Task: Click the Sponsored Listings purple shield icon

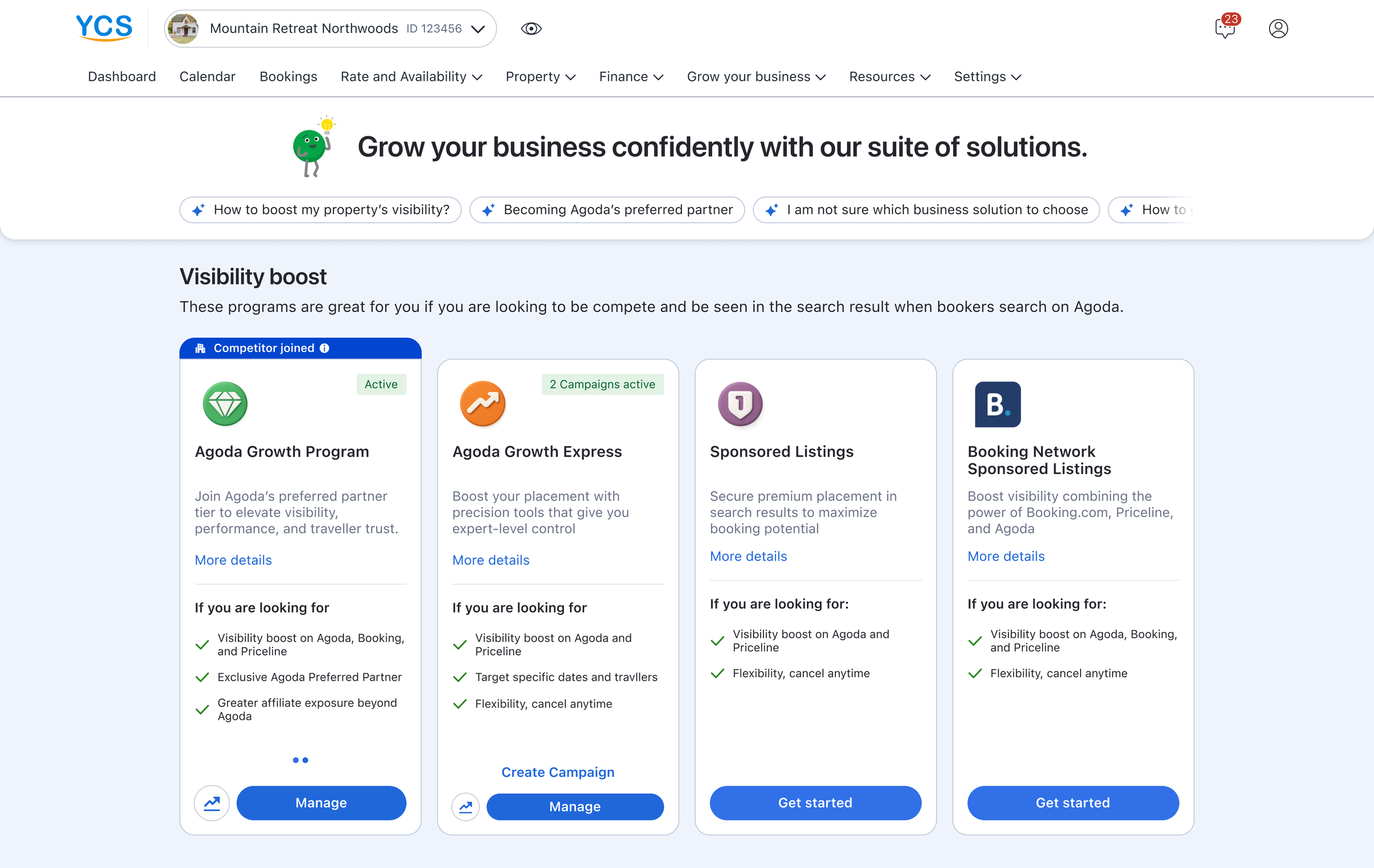Action: pos(740,404)
